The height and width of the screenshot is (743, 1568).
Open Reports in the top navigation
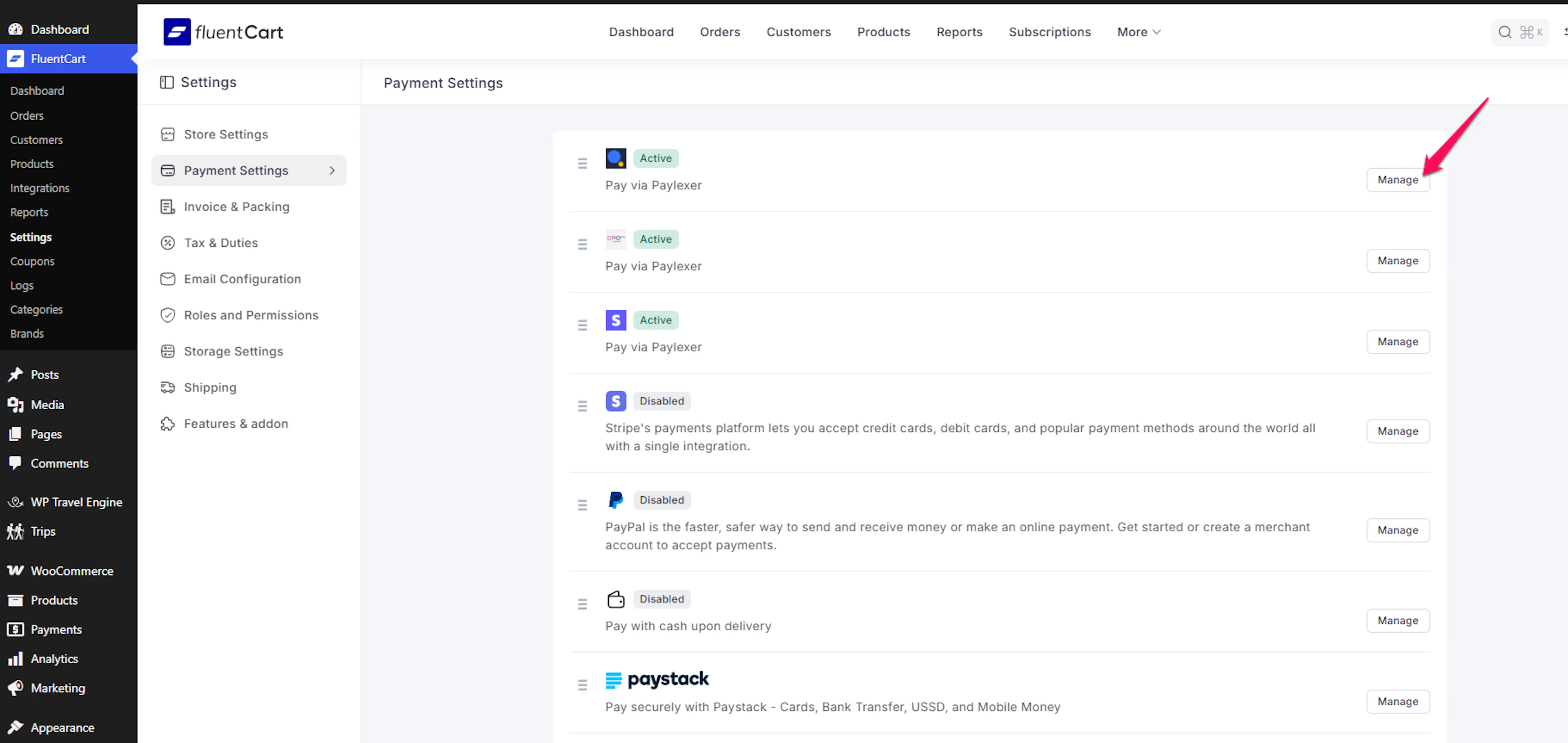pyautogui.click(x=959, y=32)
